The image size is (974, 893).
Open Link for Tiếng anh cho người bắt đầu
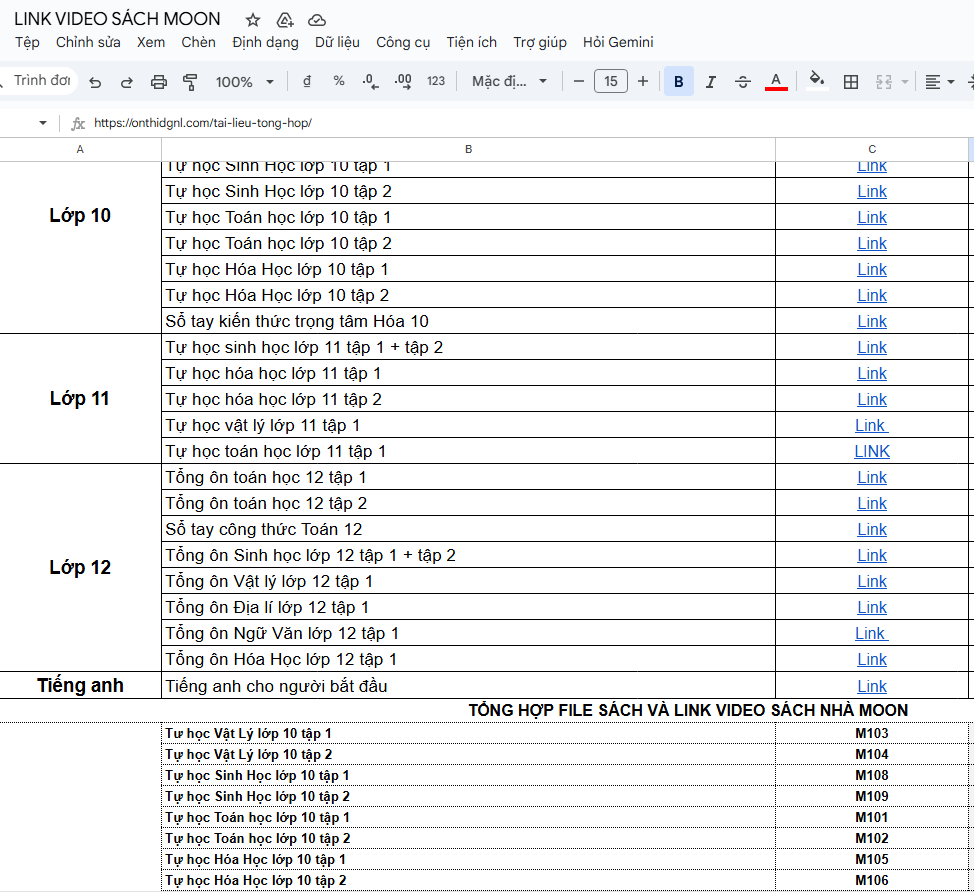pos(871,686)
